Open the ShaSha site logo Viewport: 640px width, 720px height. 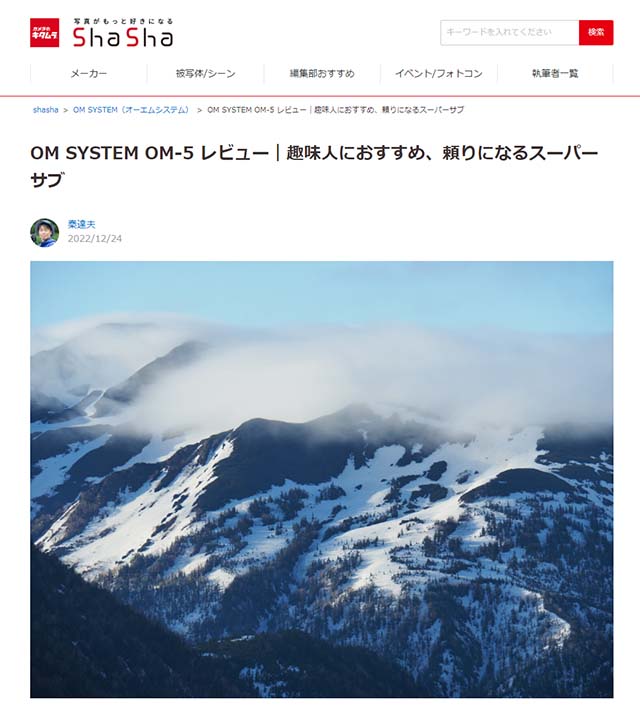point(123,37)
